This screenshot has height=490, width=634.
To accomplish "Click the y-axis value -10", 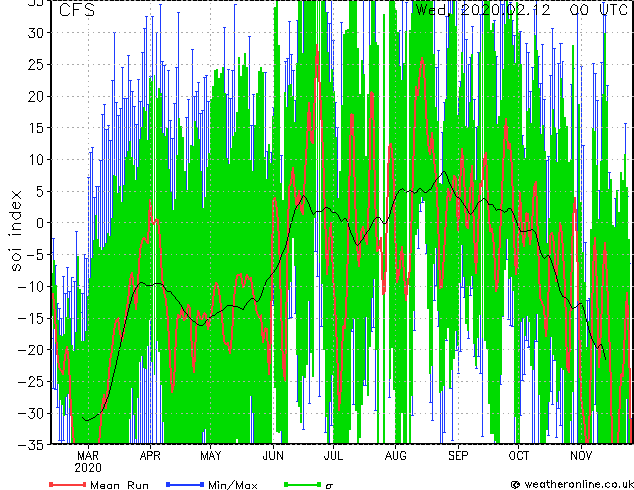I will coord(30,286).
